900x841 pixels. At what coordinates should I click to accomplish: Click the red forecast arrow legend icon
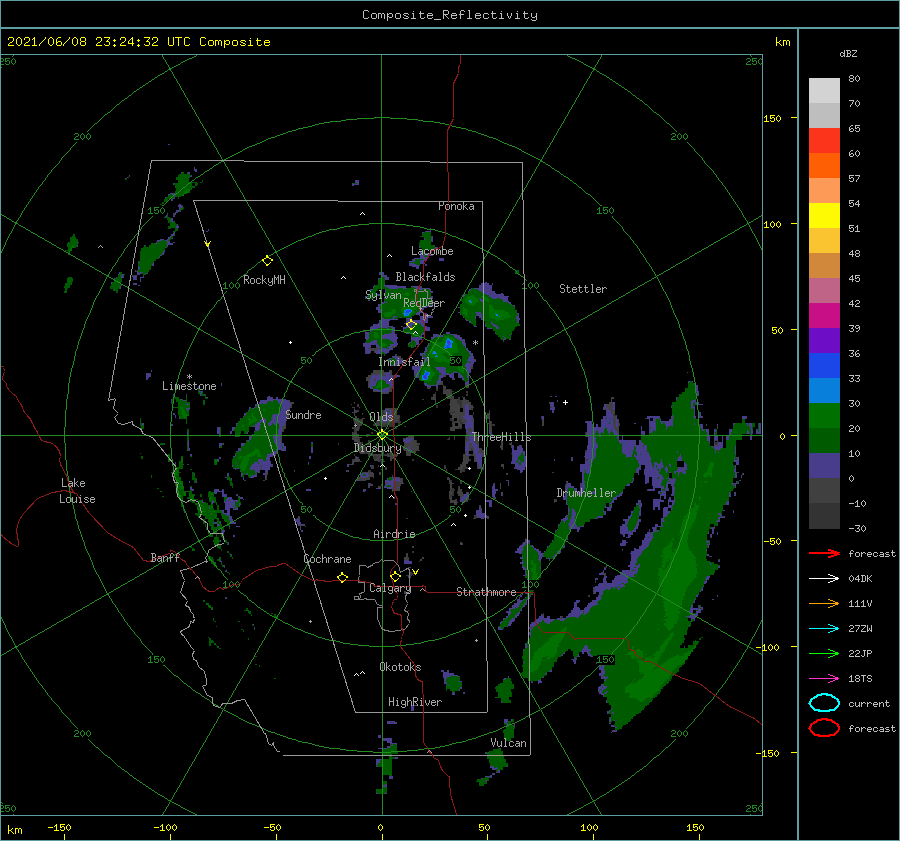coord(824,553)
